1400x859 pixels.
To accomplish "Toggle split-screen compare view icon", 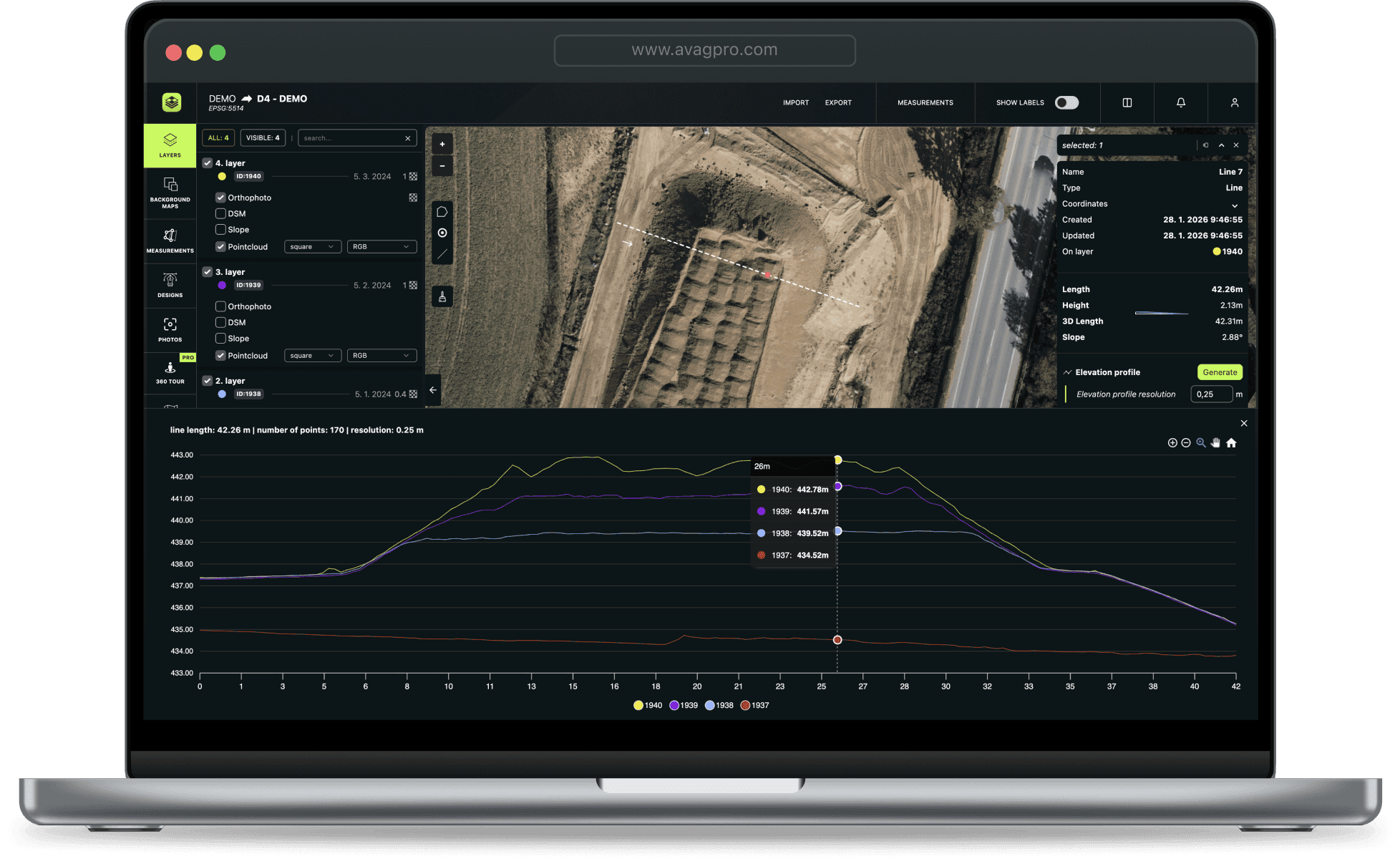I will (1127, 102).
